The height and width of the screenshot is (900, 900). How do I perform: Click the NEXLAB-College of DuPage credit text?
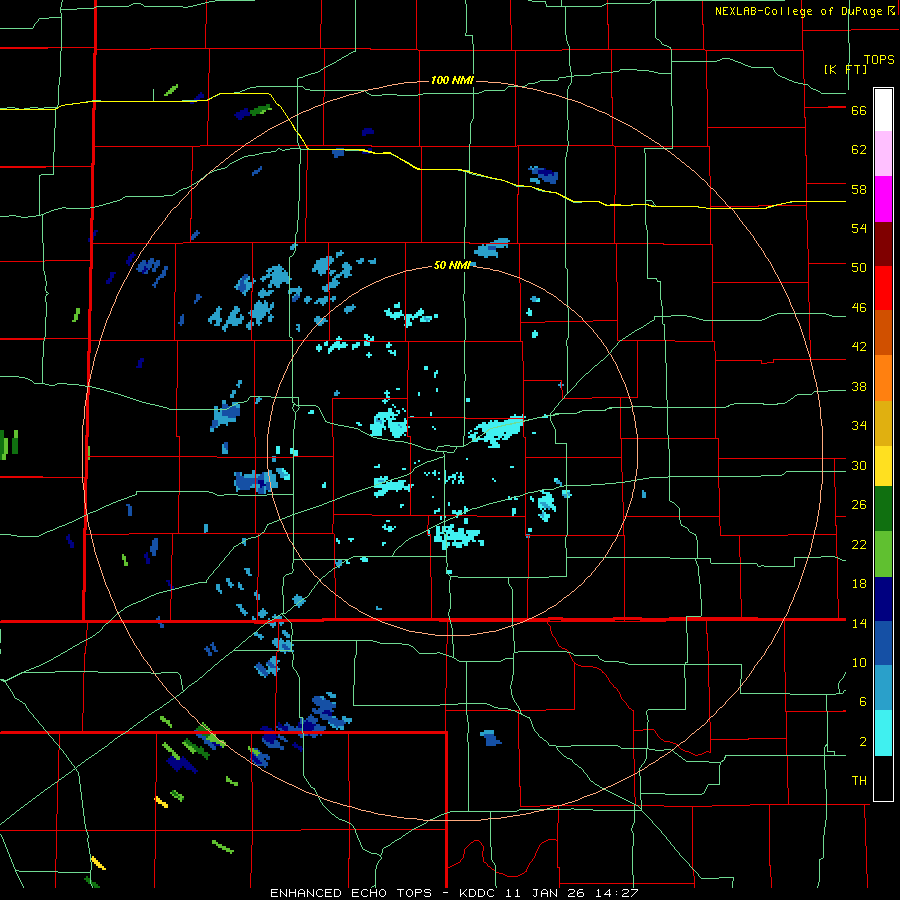[x=798, y=11]
